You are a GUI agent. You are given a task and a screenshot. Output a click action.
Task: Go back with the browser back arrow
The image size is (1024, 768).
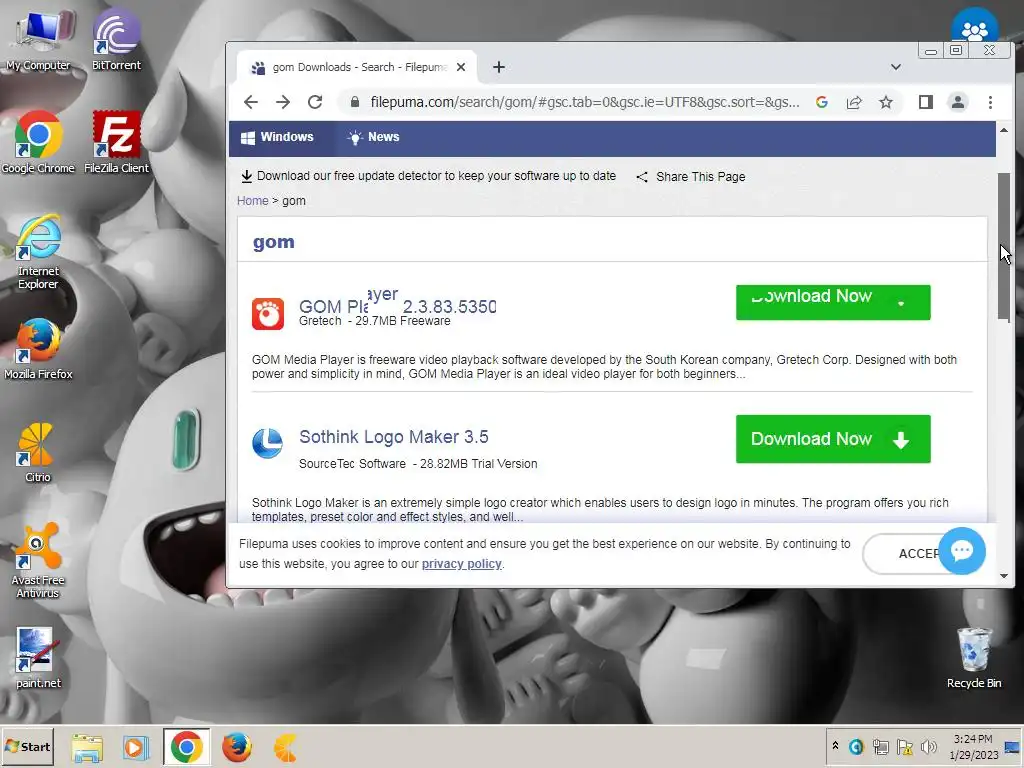[251, 102]
